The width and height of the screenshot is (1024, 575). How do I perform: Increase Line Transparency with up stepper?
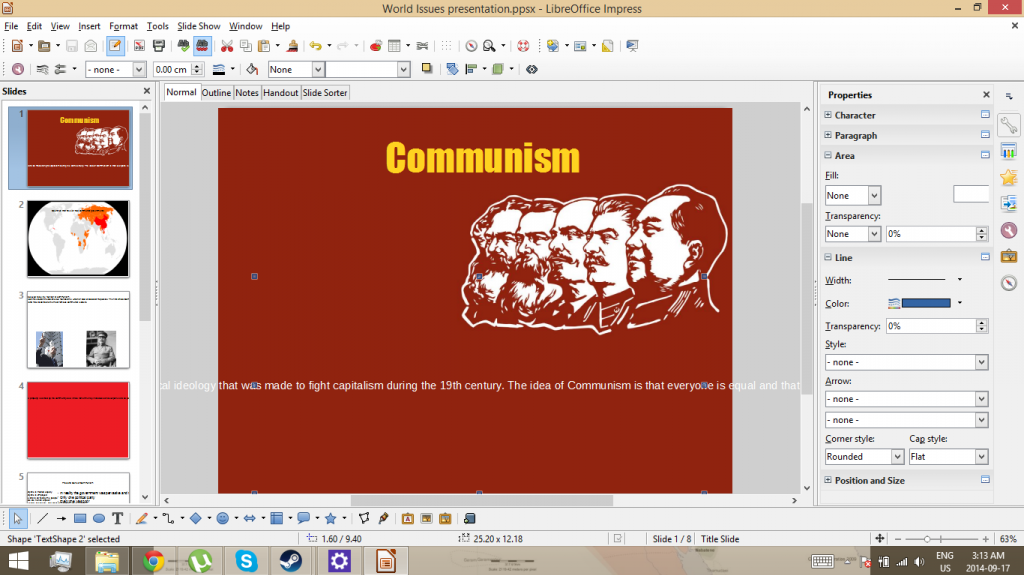pos(982,322)
